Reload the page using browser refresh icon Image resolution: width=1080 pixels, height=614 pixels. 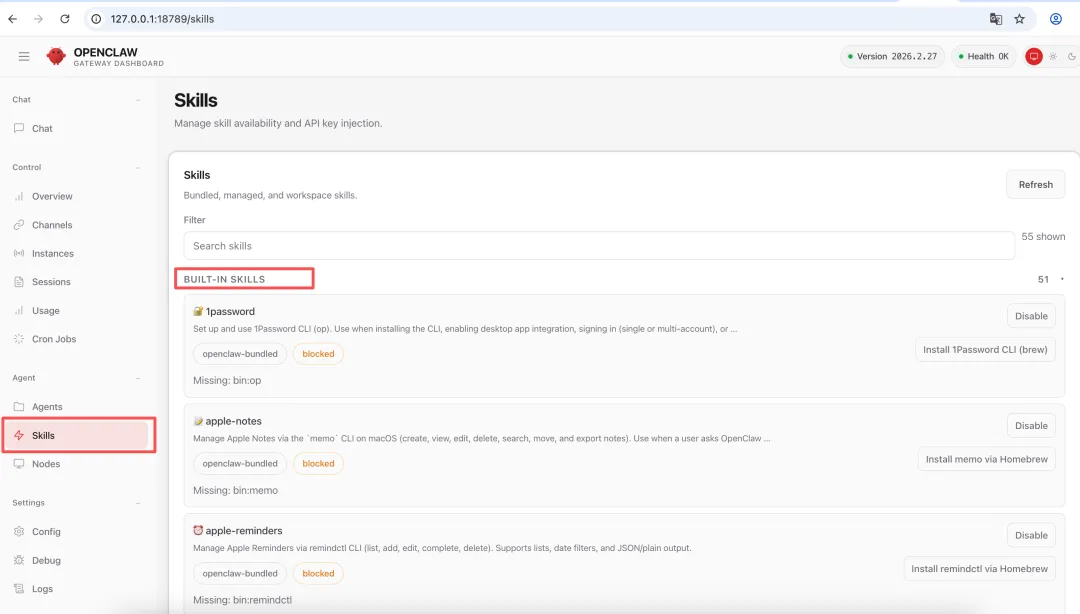tap(65, 19)
